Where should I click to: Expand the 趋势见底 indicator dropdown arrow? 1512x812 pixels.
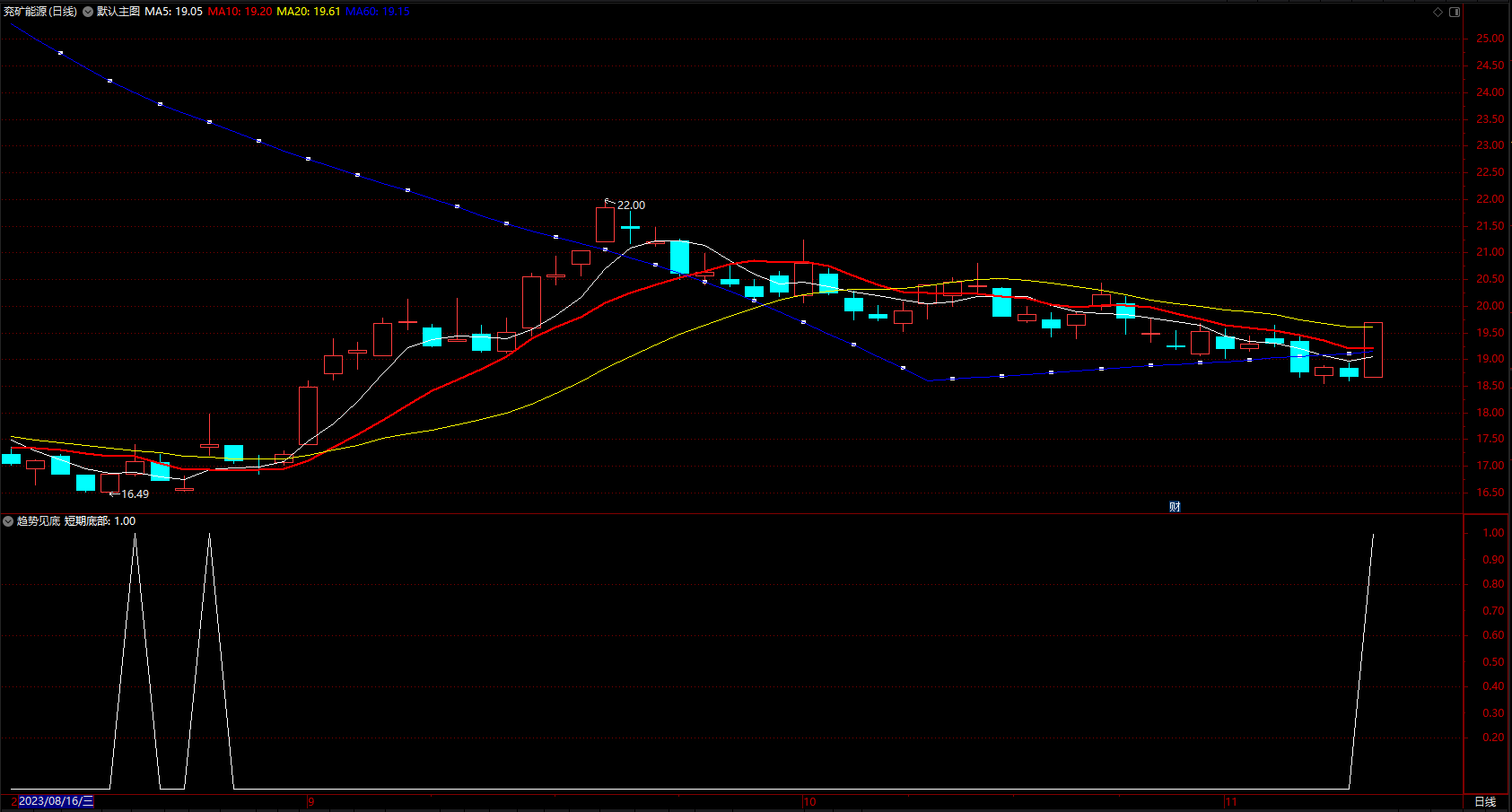point(8,521)
